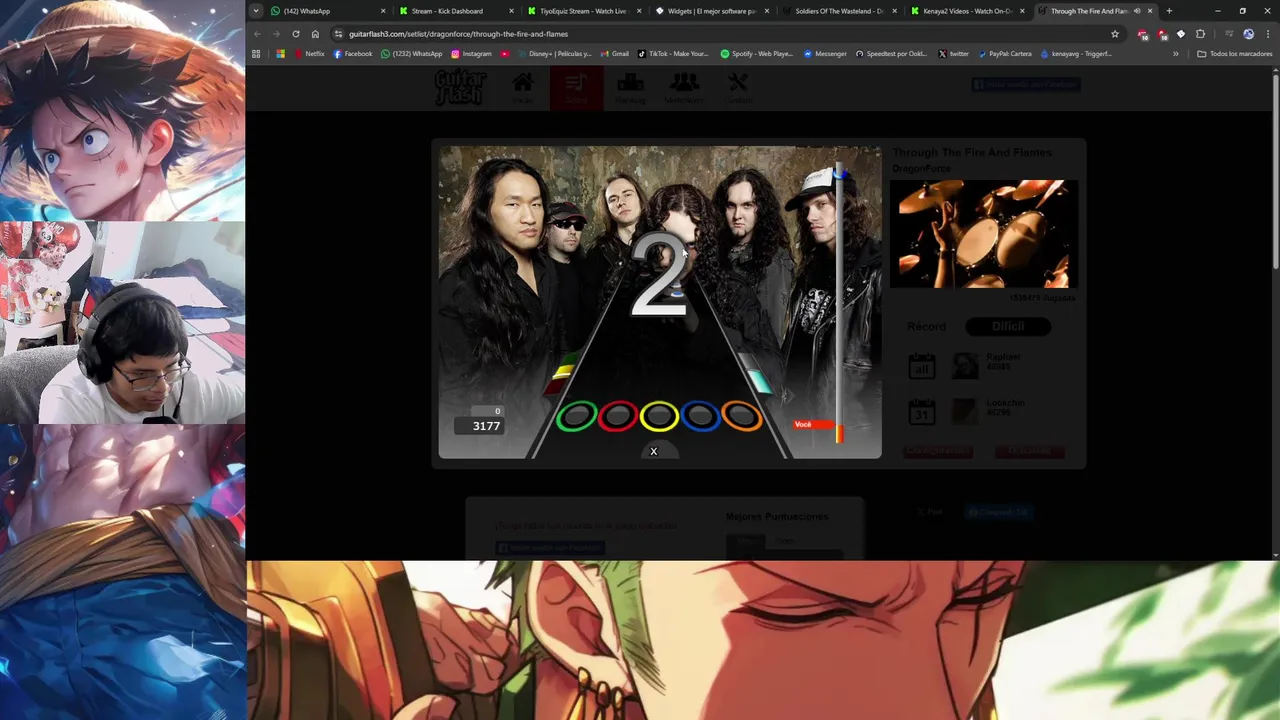This screenshot has width=1280, height=720.
Task: Open the twitter bookmark
Action: point(954,54)
